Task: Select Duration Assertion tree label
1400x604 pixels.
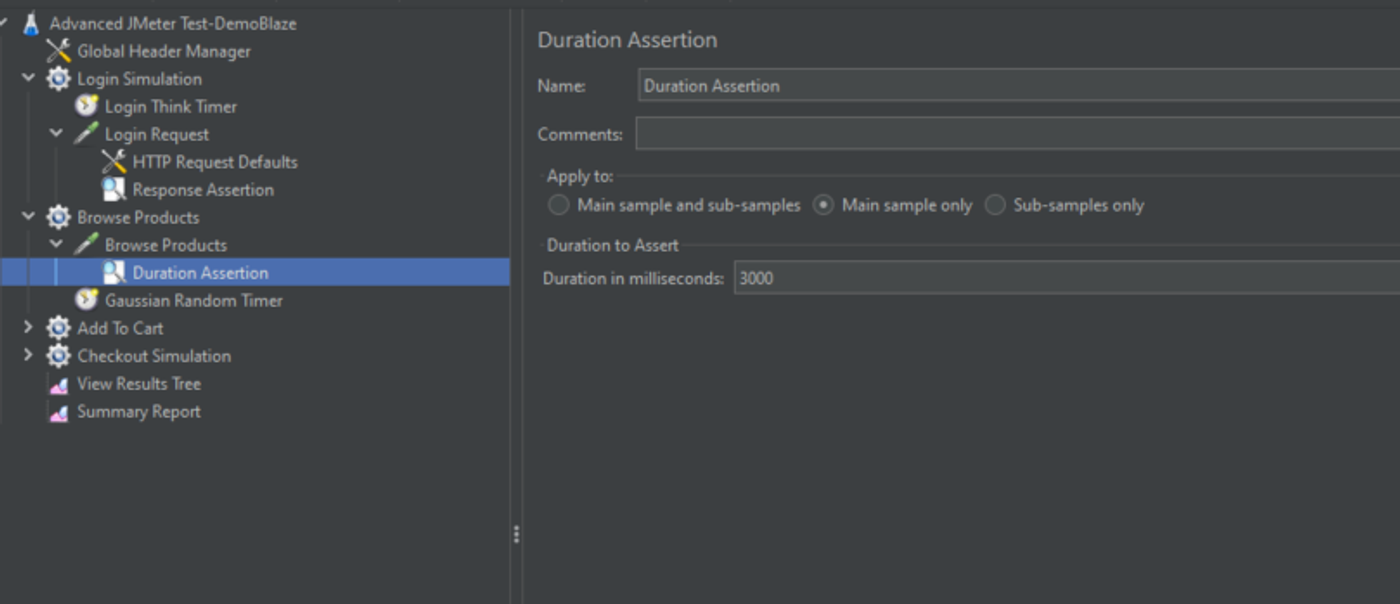Action: click(200, 273)
